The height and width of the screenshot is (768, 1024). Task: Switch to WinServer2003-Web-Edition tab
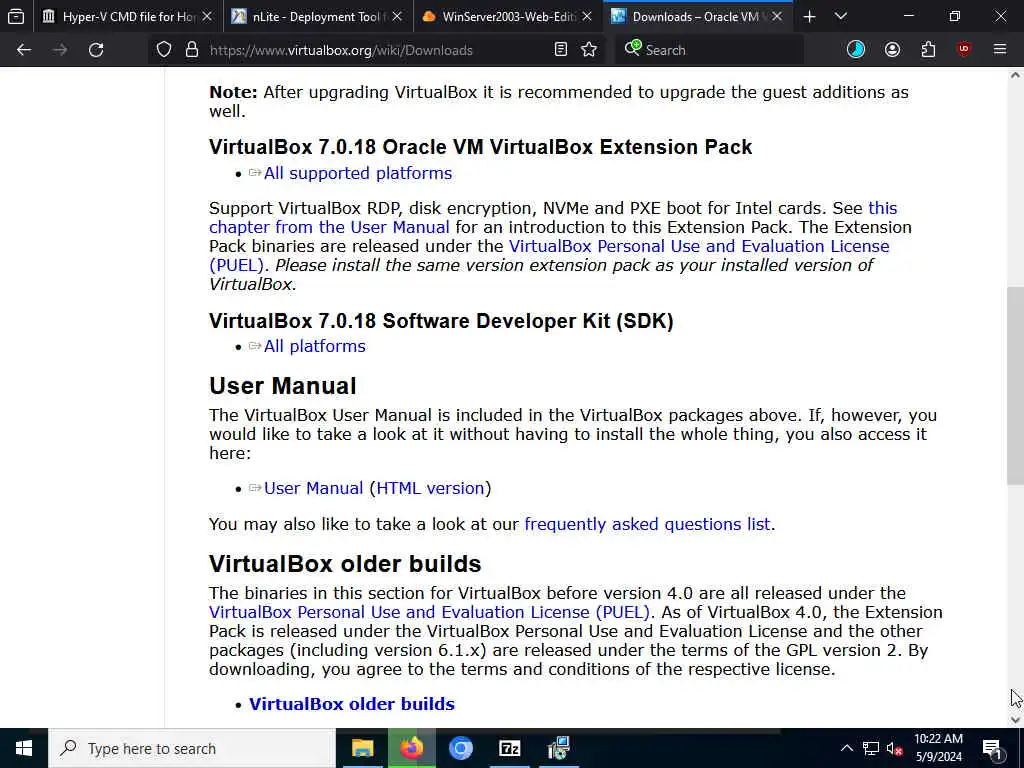(x=508, y=16)
